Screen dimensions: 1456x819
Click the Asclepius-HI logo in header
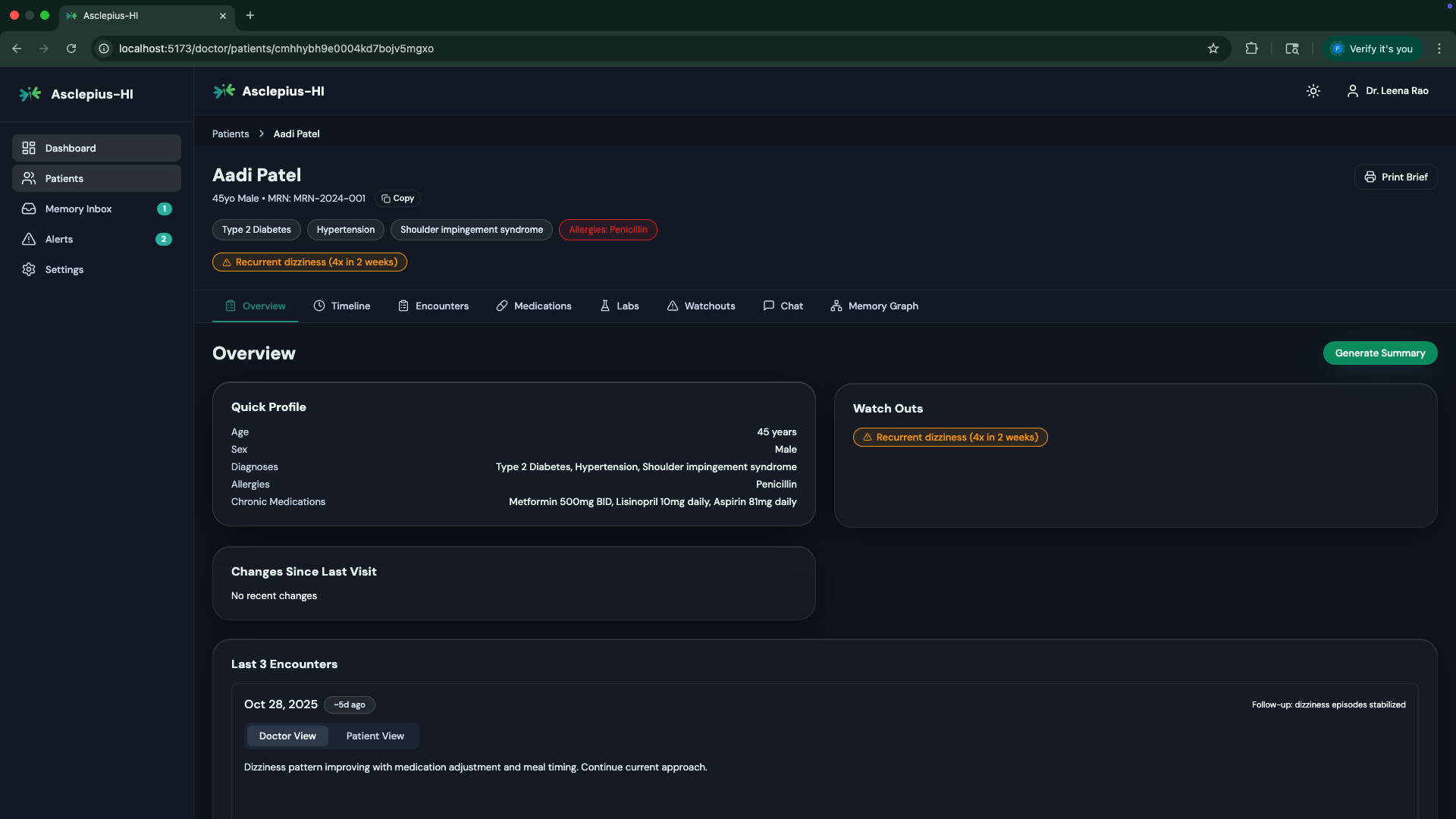pos(224,91)
